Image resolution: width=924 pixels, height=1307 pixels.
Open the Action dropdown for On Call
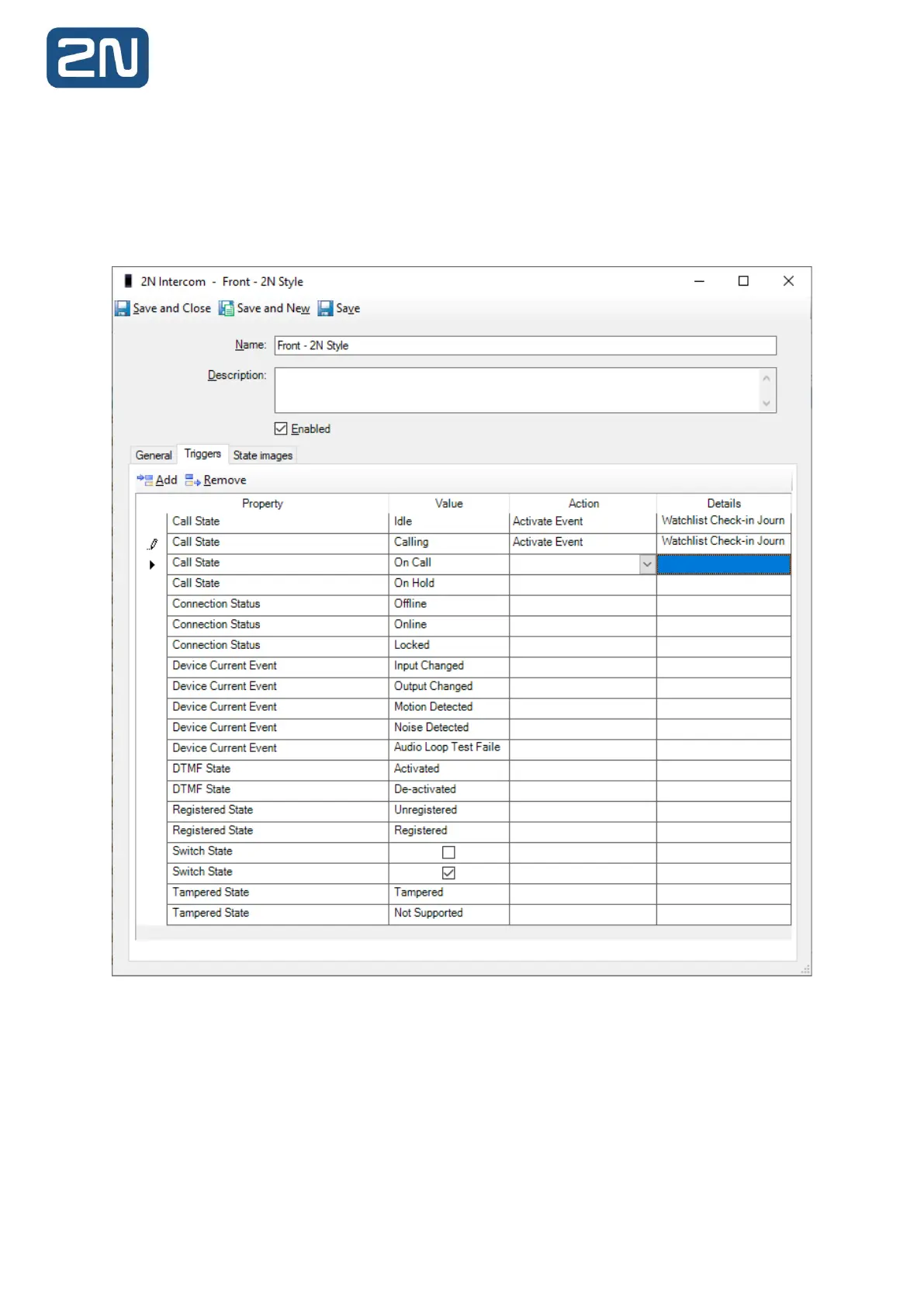click(647, 565)
